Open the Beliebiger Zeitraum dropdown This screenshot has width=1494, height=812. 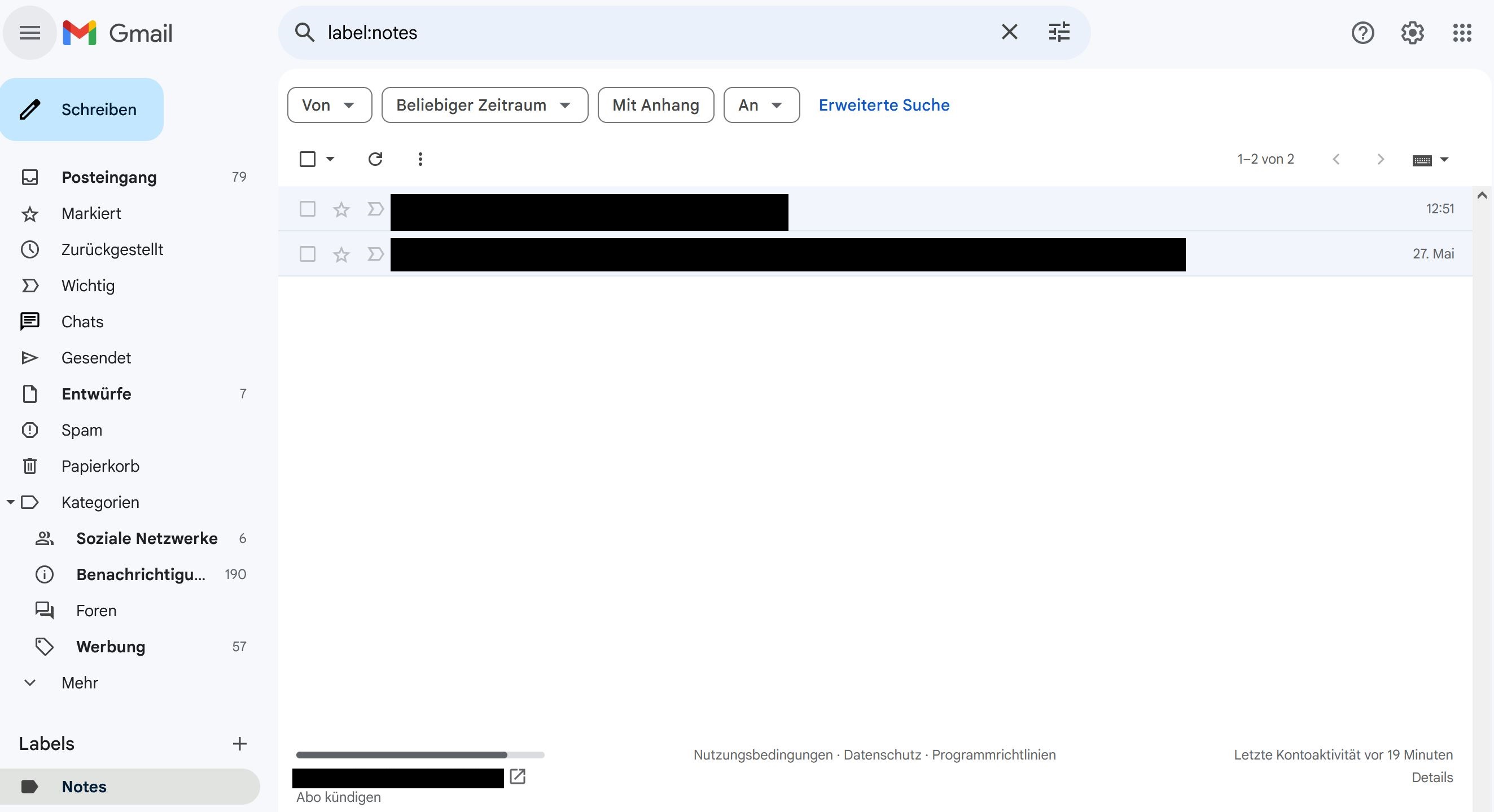(484, 105)
